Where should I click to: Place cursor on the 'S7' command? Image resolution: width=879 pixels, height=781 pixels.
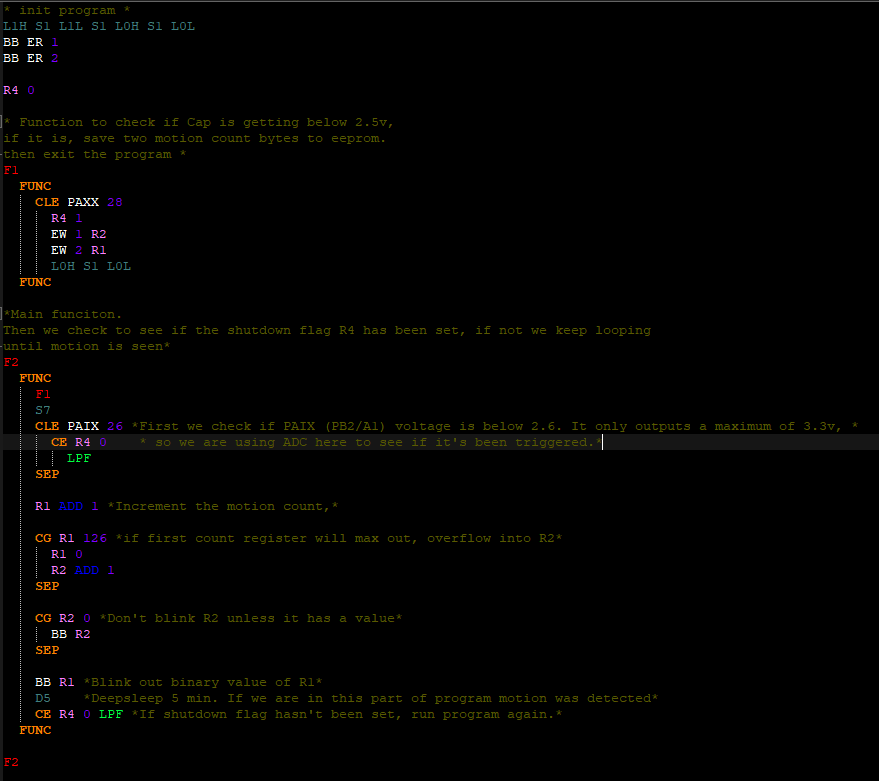coord(43,410)
